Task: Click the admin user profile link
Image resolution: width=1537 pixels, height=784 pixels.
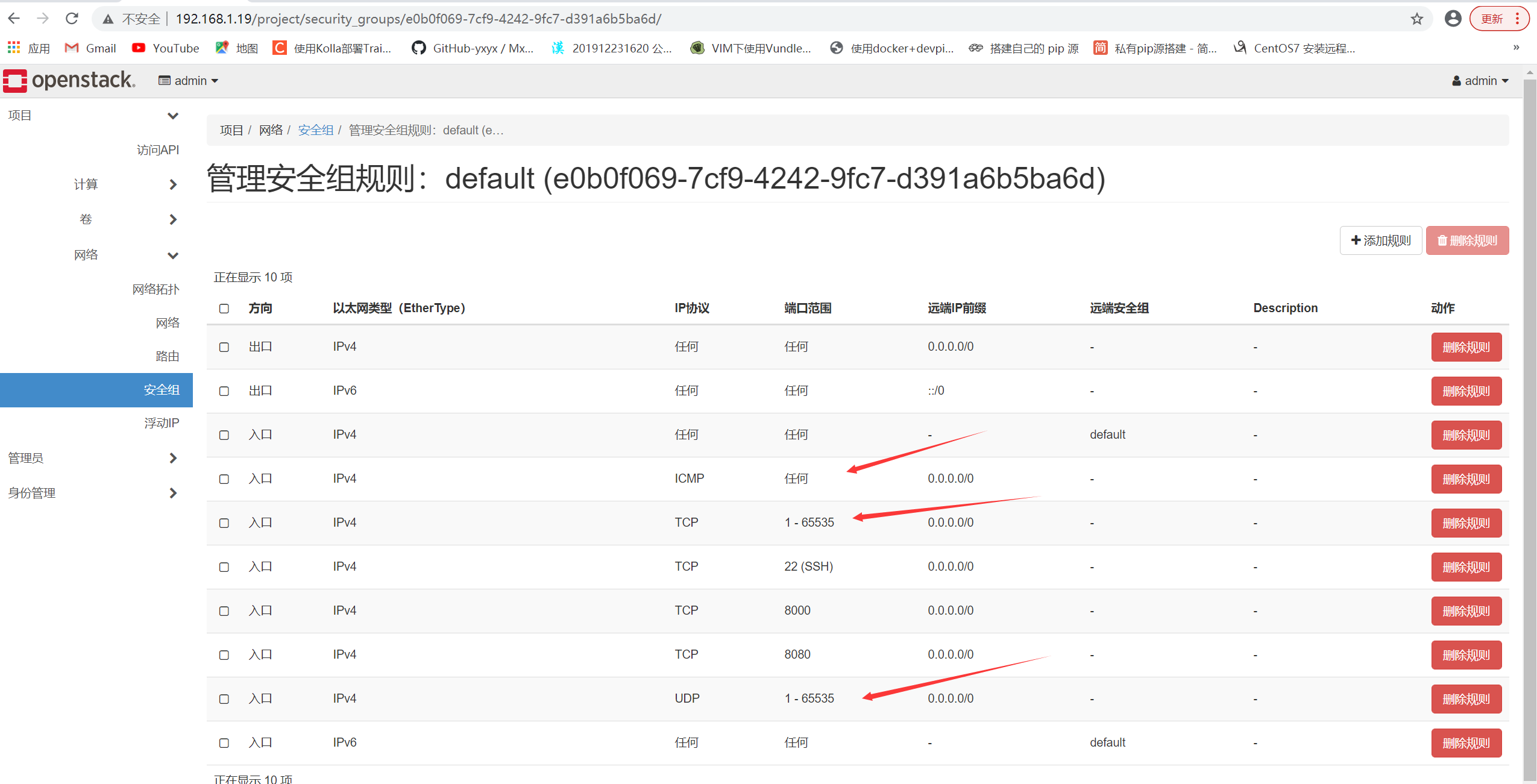Action: click(1485, 80)
